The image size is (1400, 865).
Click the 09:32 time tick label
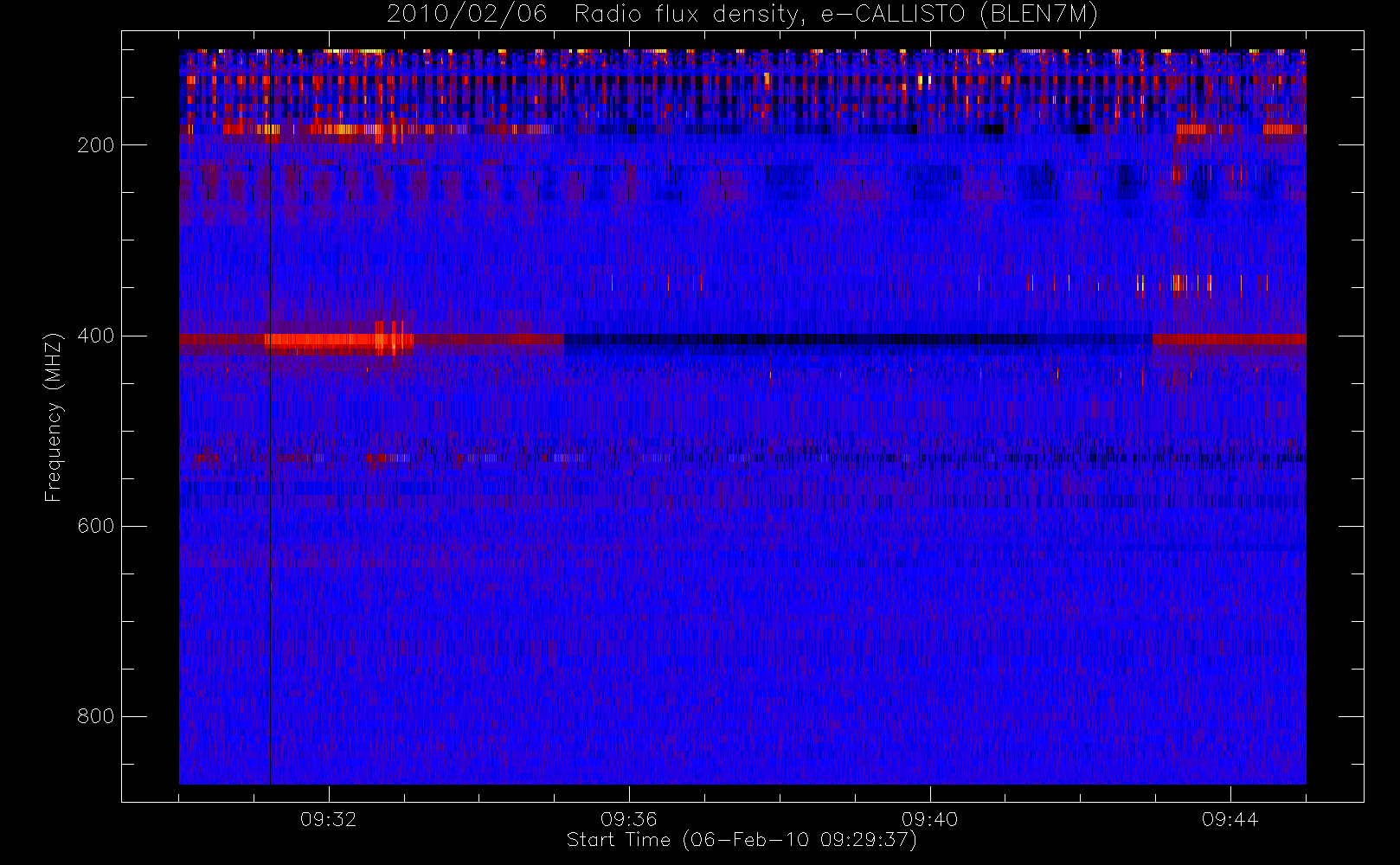pyautogui.click(x=329, y=819)
